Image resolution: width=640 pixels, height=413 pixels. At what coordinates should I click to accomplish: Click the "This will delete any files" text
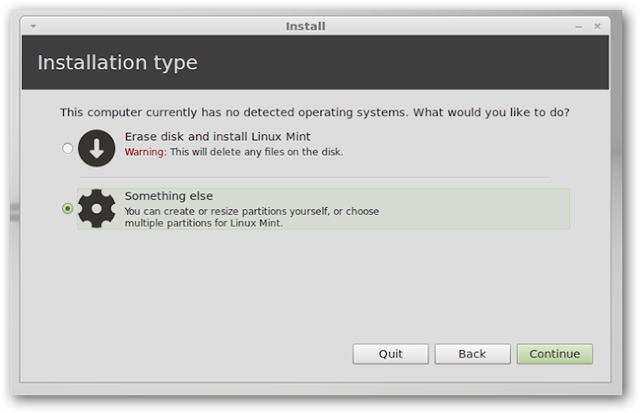227,152
